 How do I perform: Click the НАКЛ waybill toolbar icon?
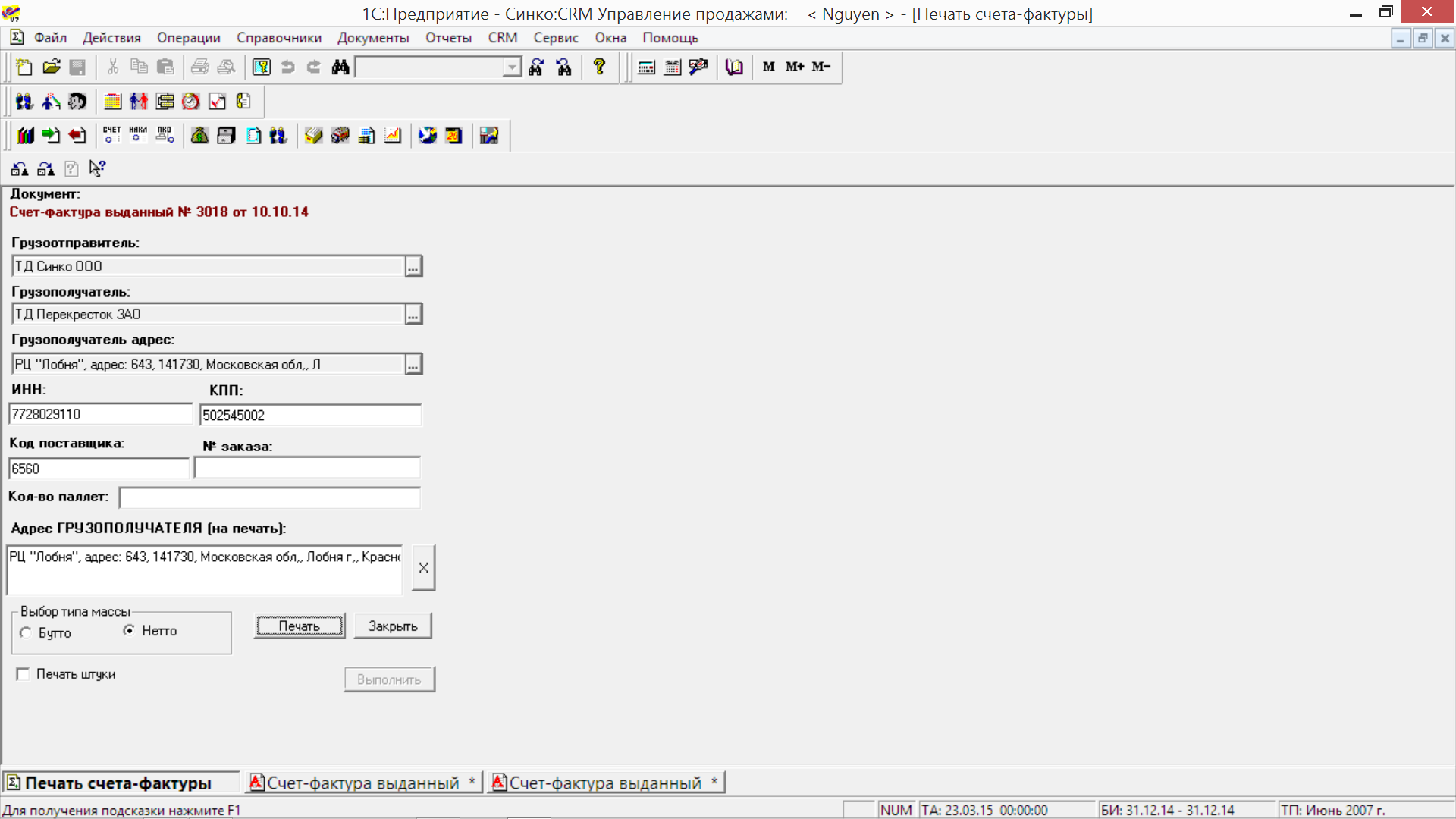tap(138, 135)
